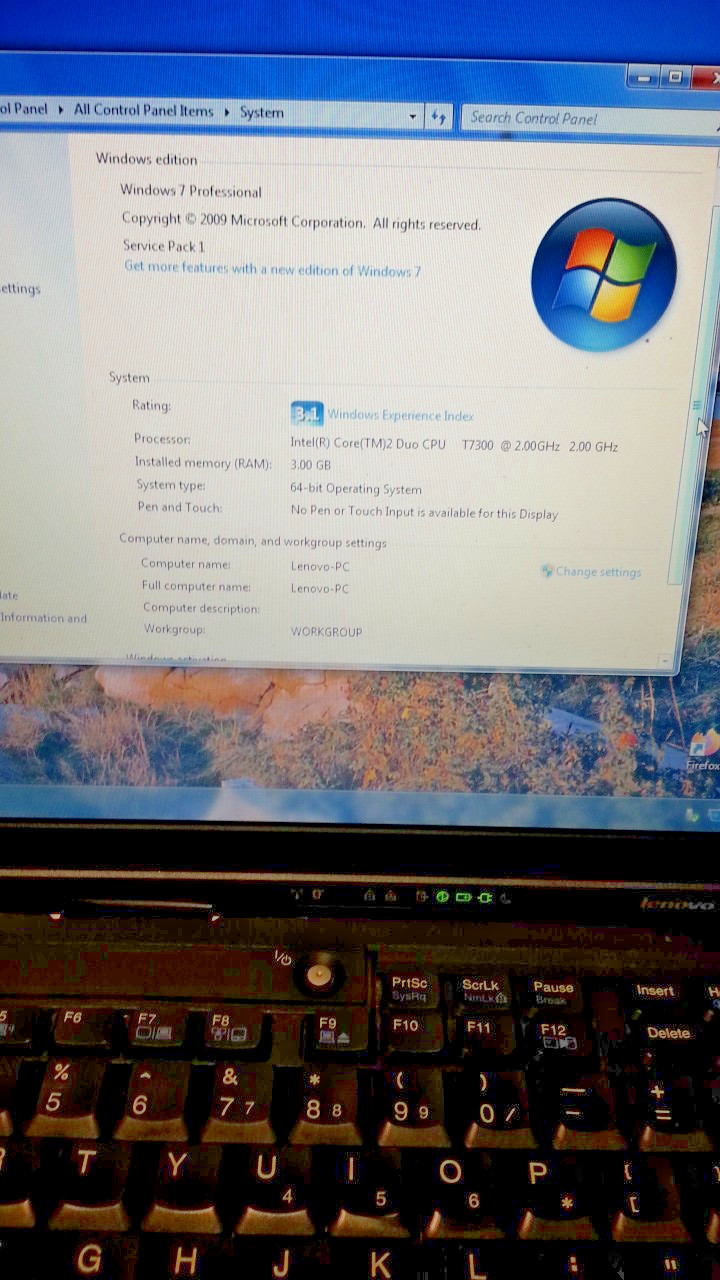Open the Firefox desktop shortcut icon

[703, 748]
